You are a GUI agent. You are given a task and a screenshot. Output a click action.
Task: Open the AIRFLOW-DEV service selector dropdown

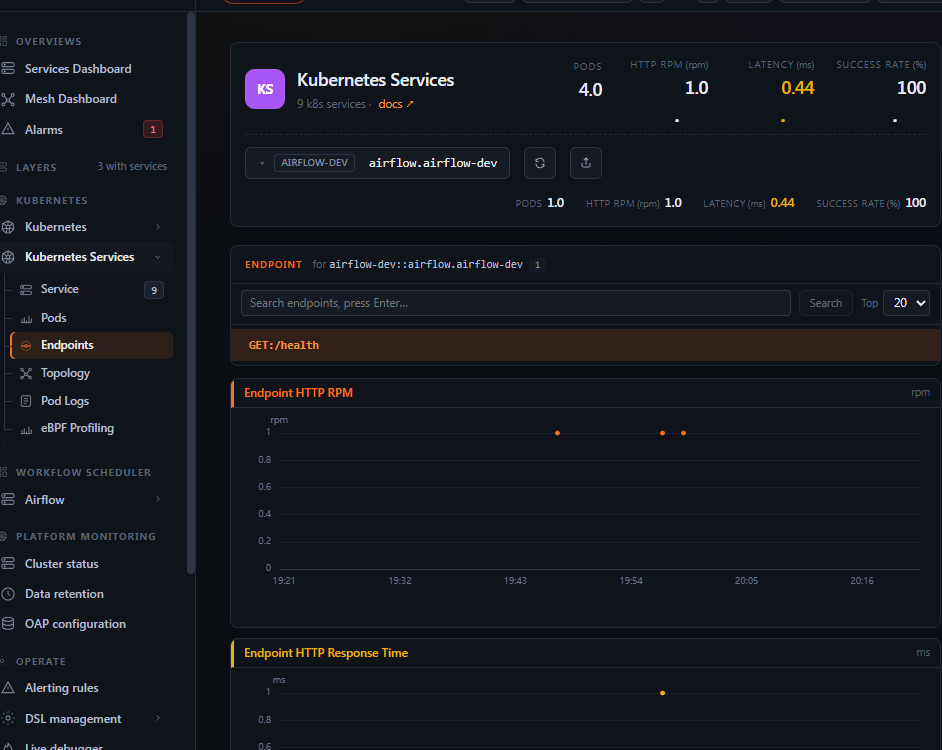[x=377, y=163]
